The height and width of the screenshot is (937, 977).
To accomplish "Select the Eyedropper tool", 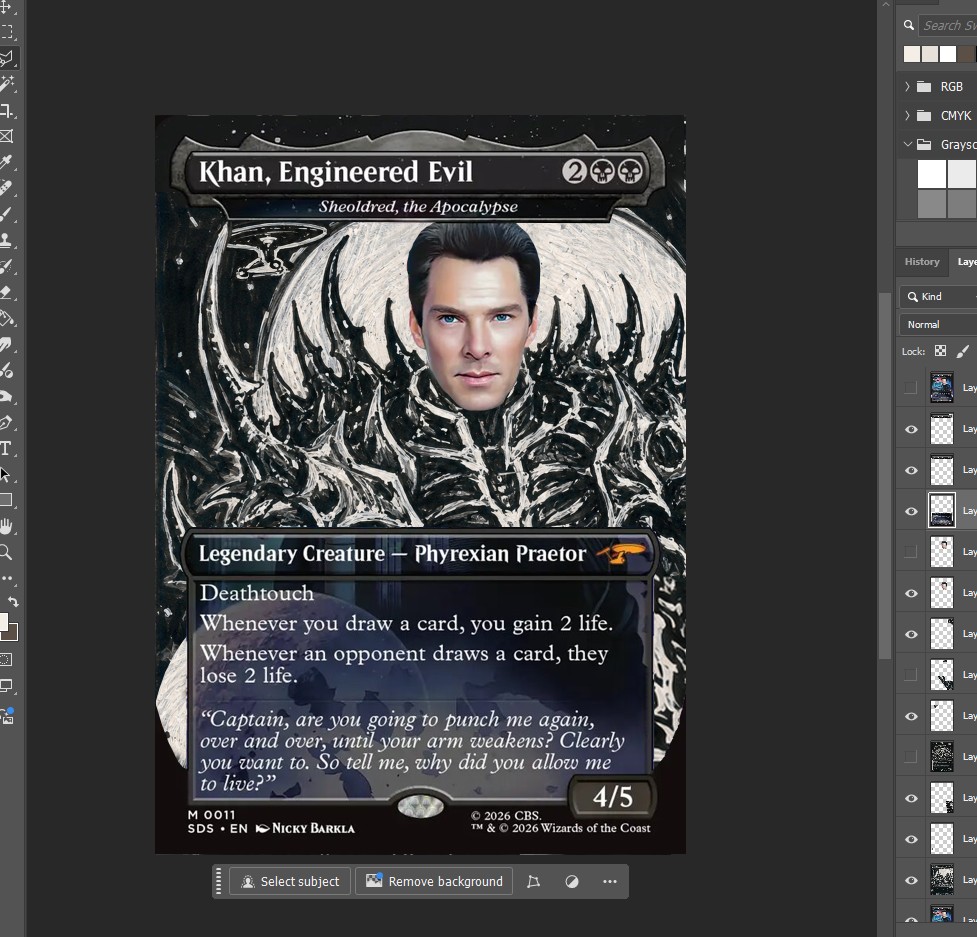I will (6, 163).
